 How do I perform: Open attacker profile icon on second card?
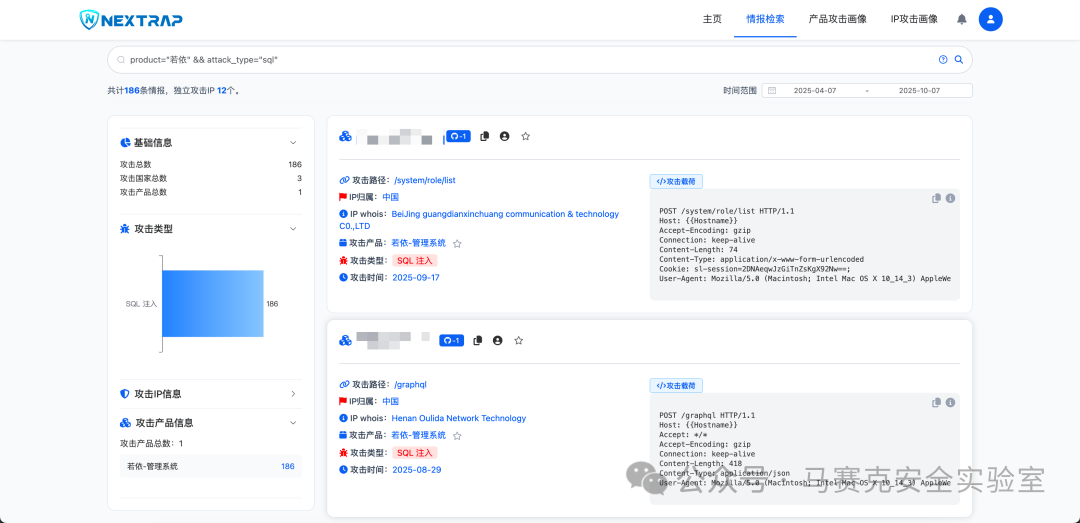pos(497,340)
